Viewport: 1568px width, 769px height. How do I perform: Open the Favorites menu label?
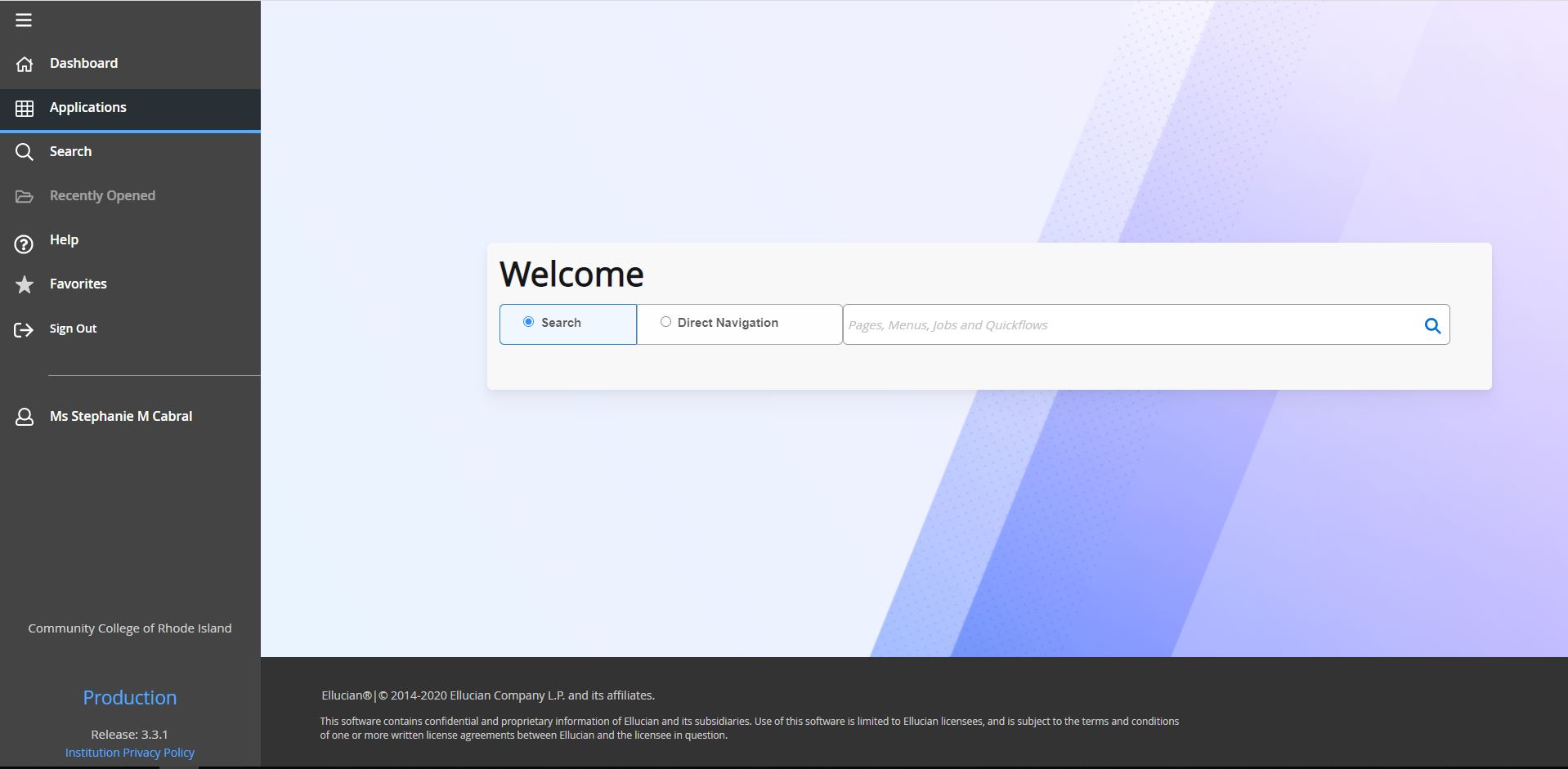coord(78,284)
